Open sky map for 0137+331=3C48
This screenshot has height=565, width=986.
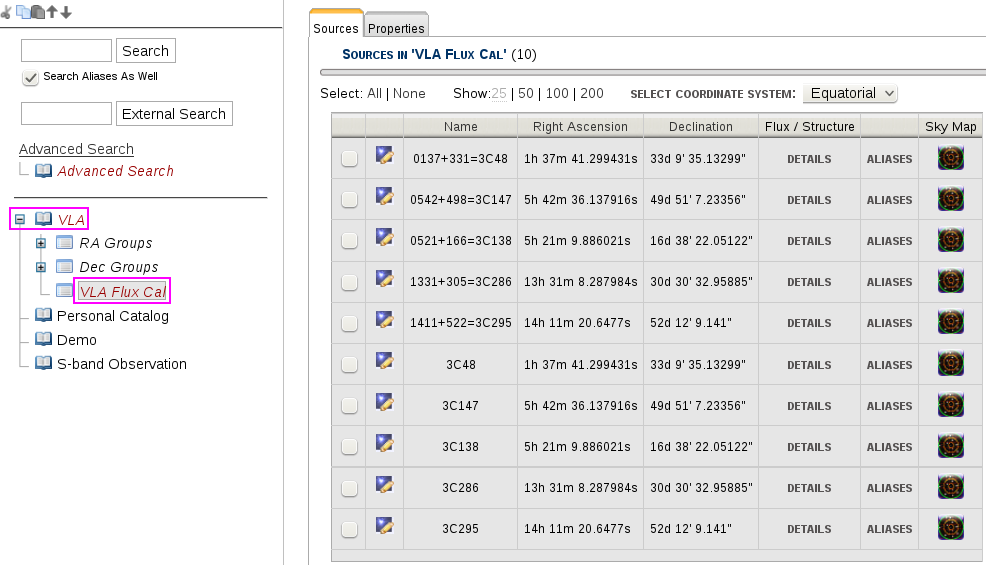(x=950, y=158)
